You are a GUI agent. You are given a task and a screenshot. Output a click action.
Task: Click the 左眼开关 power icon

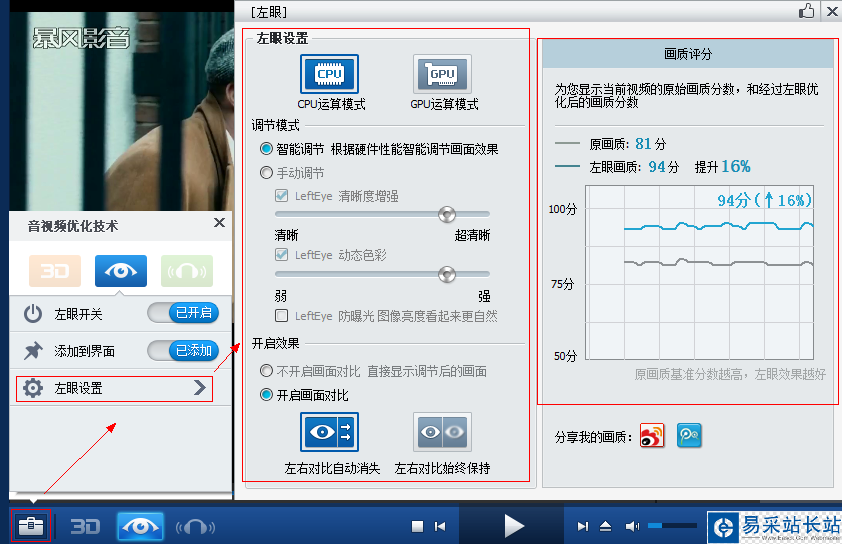tap(33, 314)
